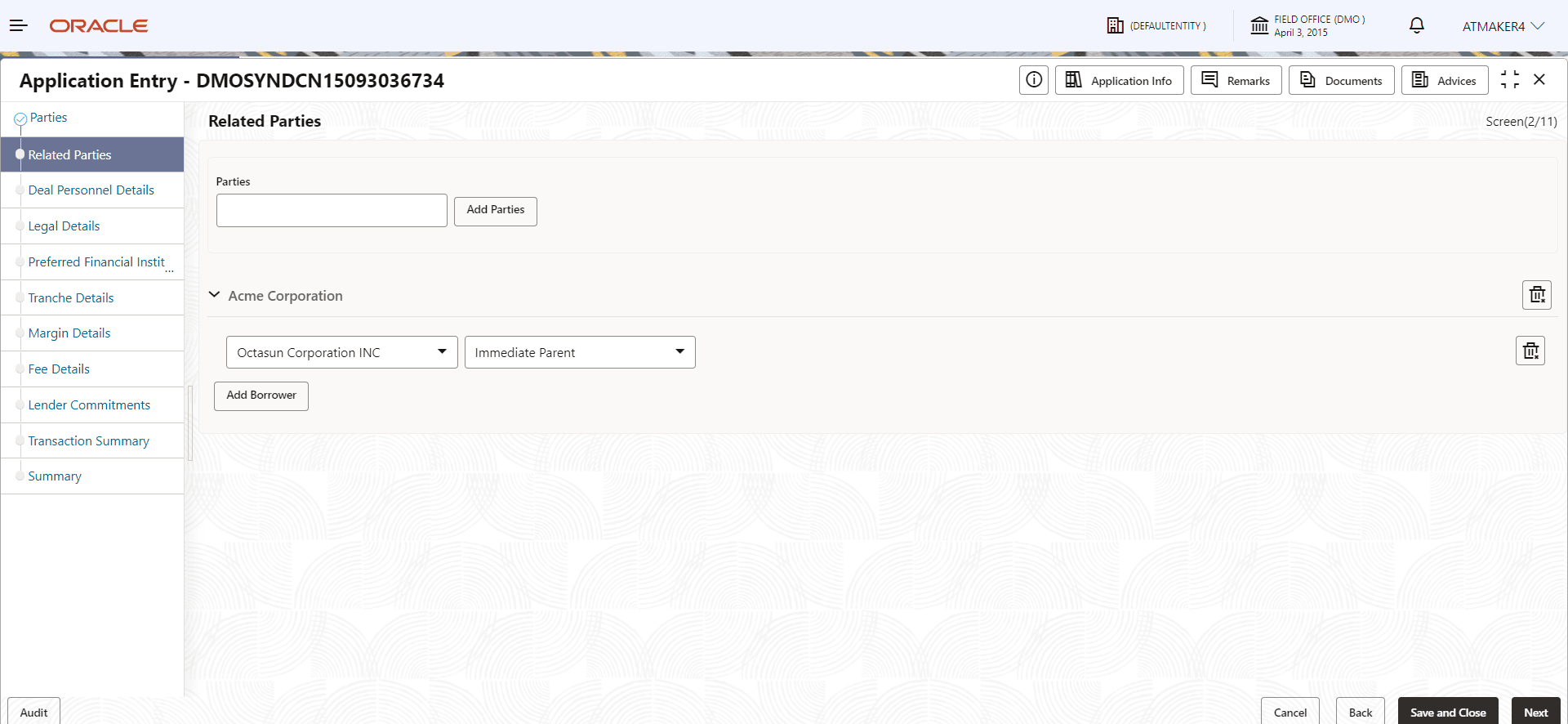1568x724 pixels.
Task: Open the hamburger navigation menu
Action: [18, 26]
